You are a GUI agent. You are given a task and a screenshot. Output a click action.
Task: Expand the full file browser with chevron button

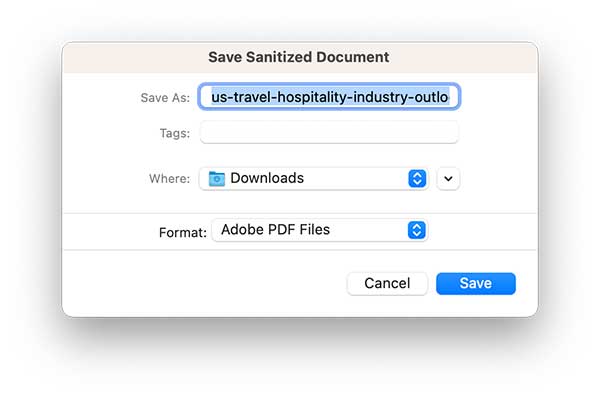[448, 179]
